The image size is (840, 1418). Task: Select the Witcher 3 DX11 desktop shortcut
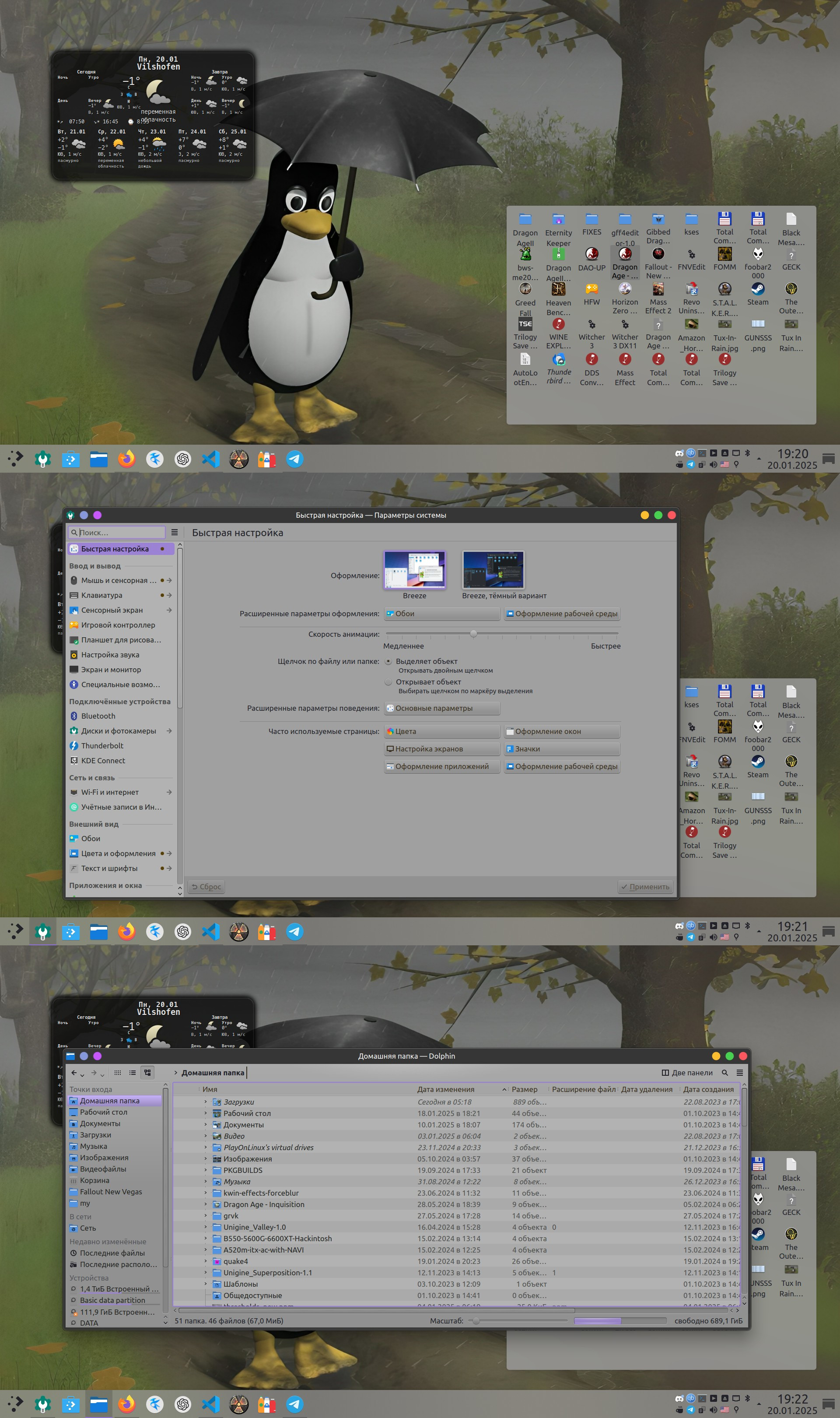click(x=625, y=333)
